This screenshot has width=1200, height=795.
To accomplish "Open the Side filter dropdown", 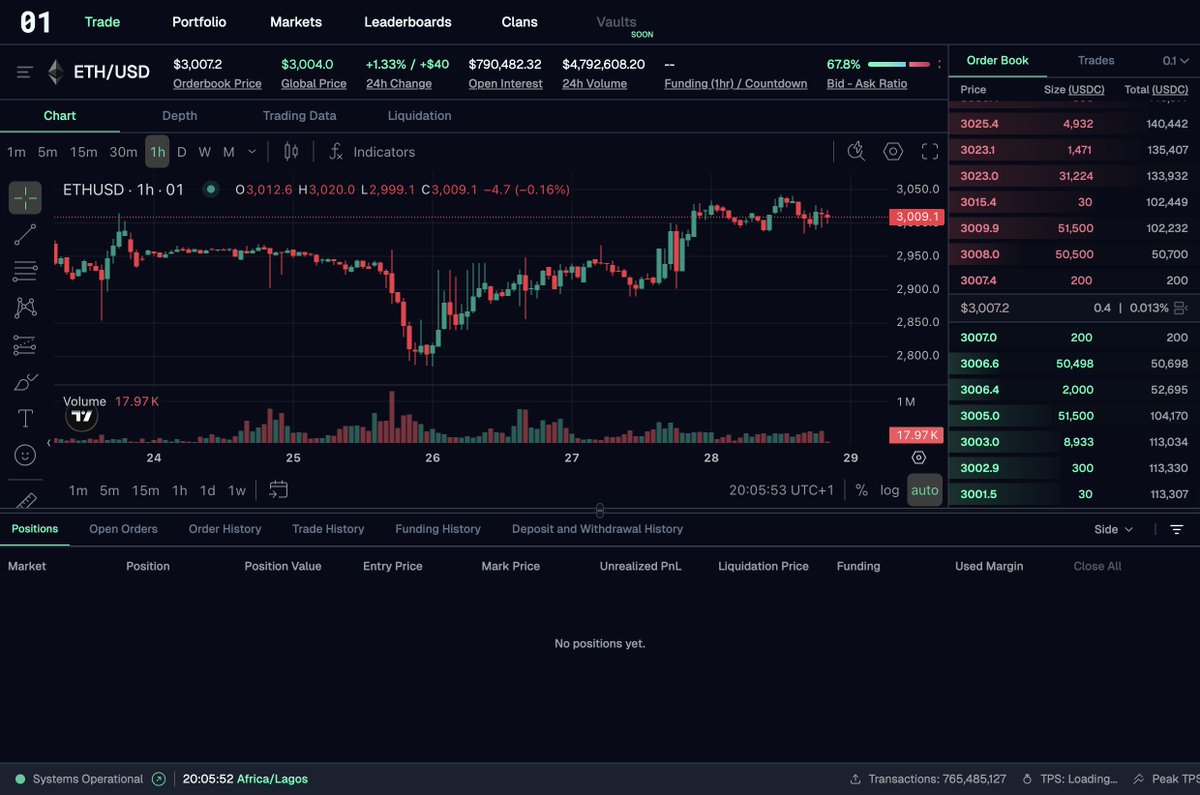I will point(1114,529).
